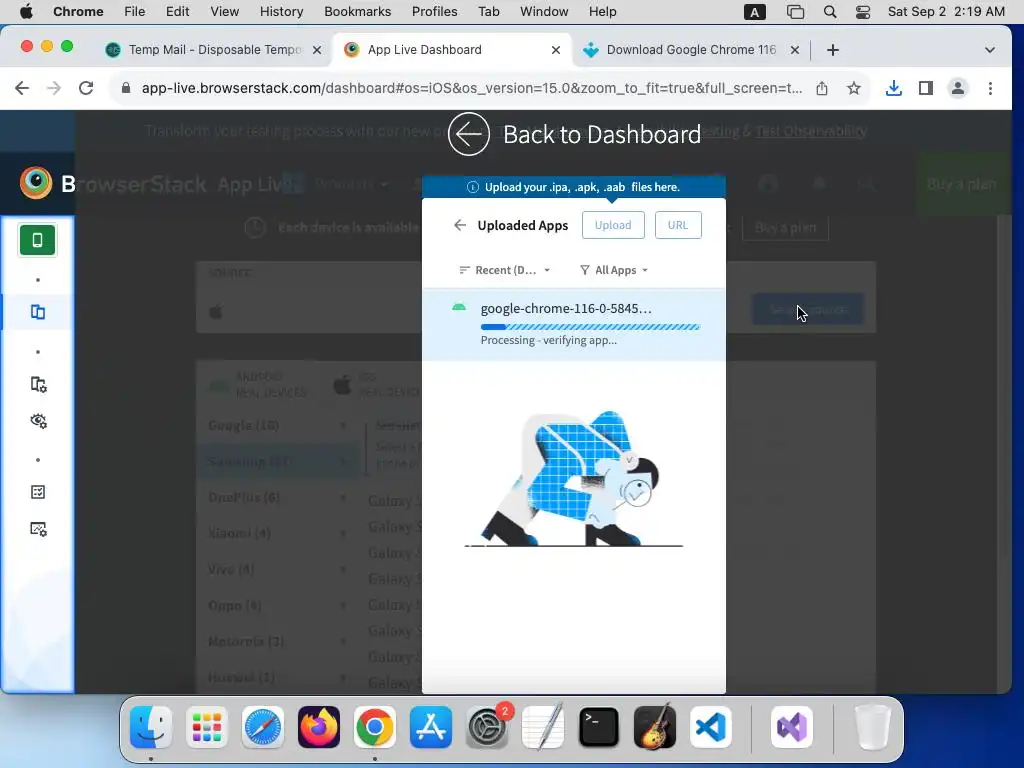
Task: Click the BrowserStack logo
Action: coord(35,184)
